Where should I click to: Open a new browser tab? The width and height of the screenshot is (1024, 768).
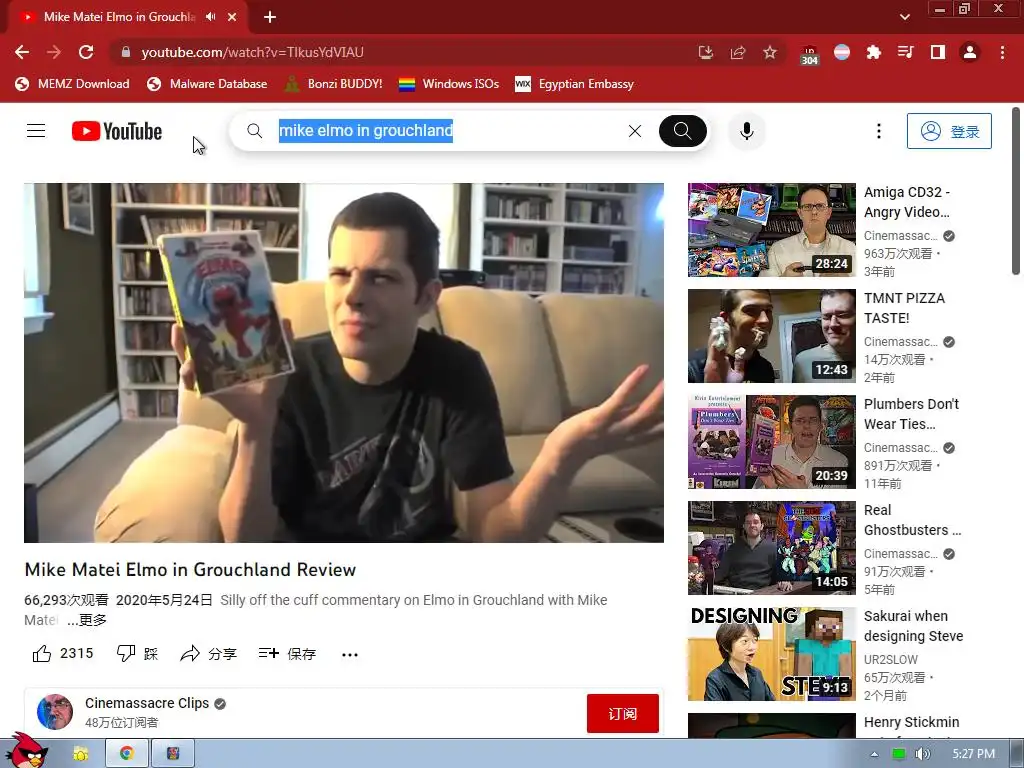[x=270, y=17]
